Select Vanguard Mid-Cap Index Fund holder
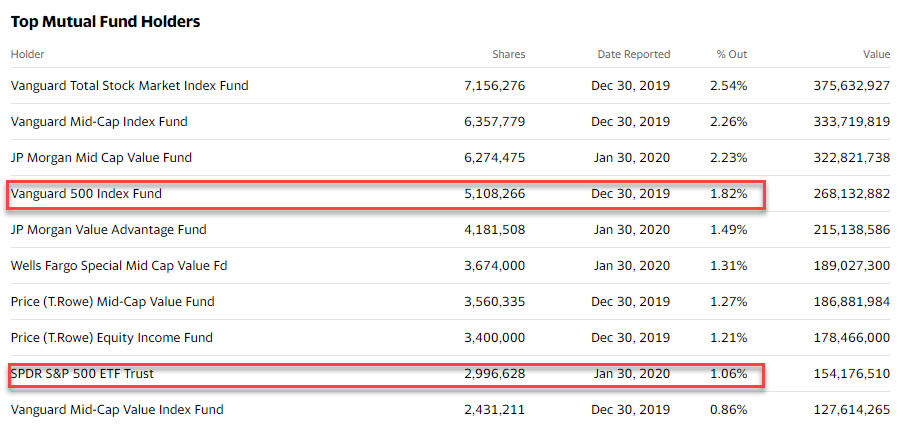The width and height of the screenshot is (907, 426). coord(99,122)
